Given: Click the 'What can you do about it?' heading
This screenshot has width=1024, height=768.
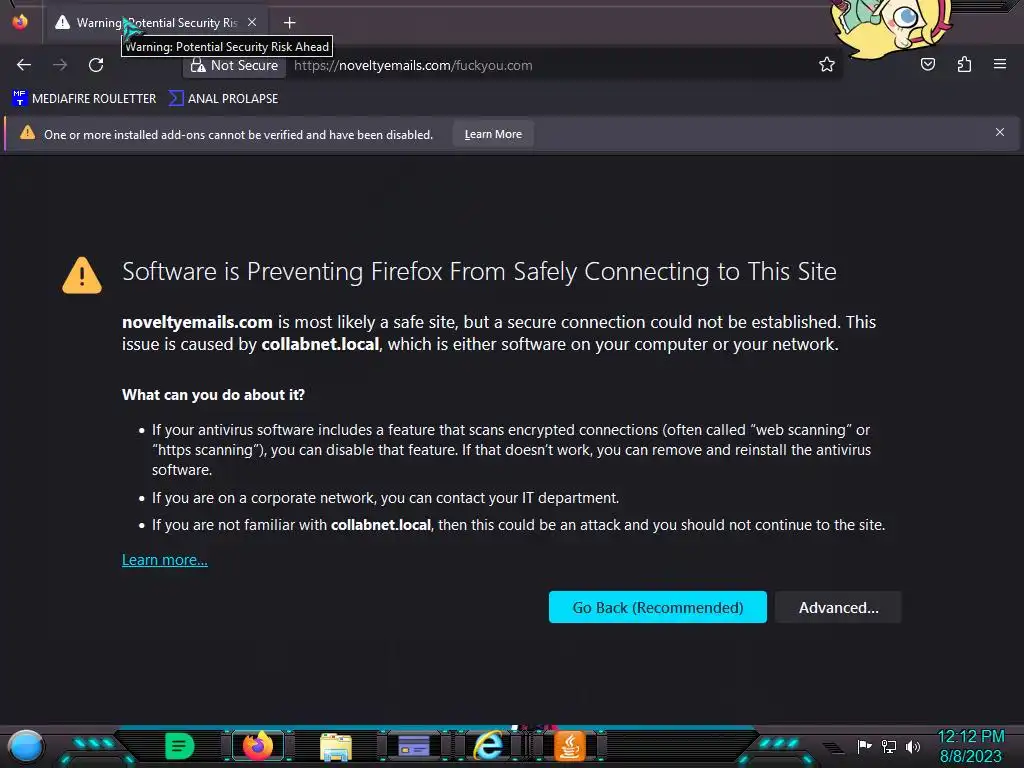Looking at the screenshot, I should [x=214, y=394].
